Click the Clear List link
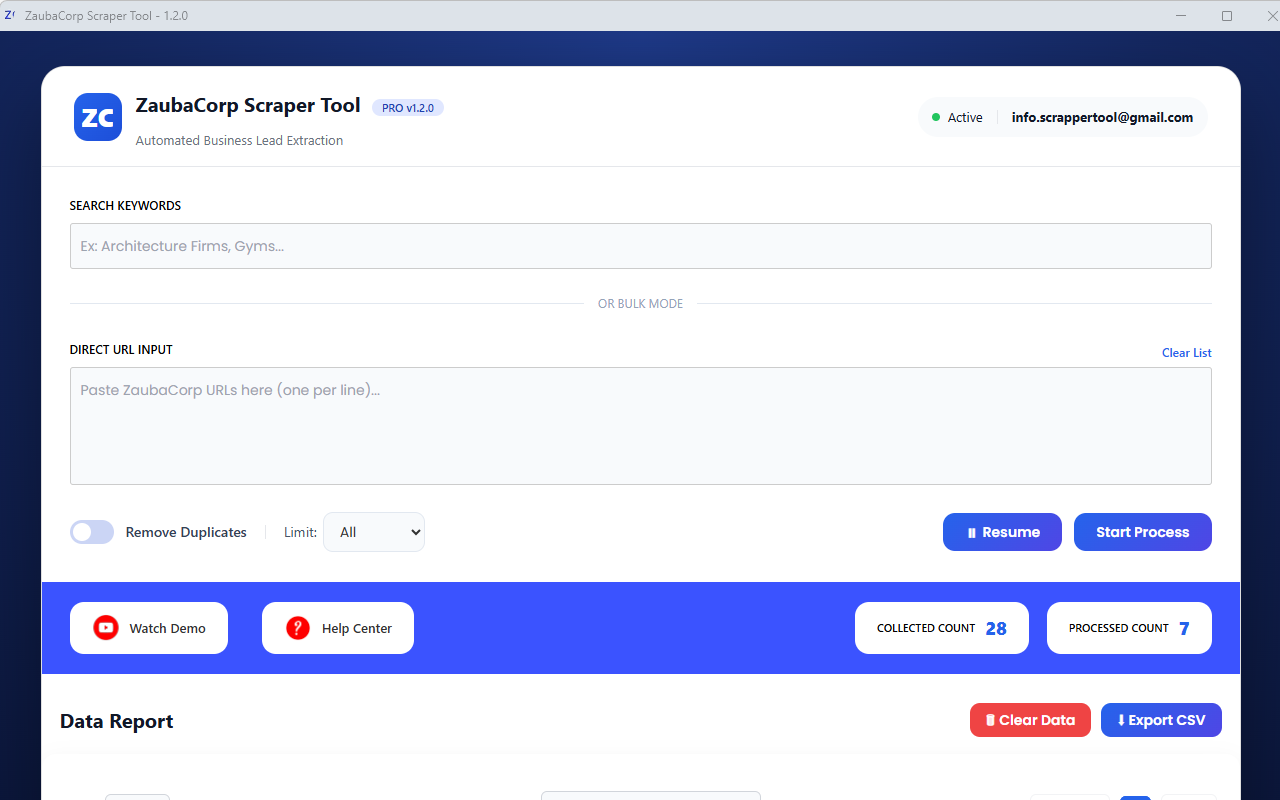 (1187, 353)
